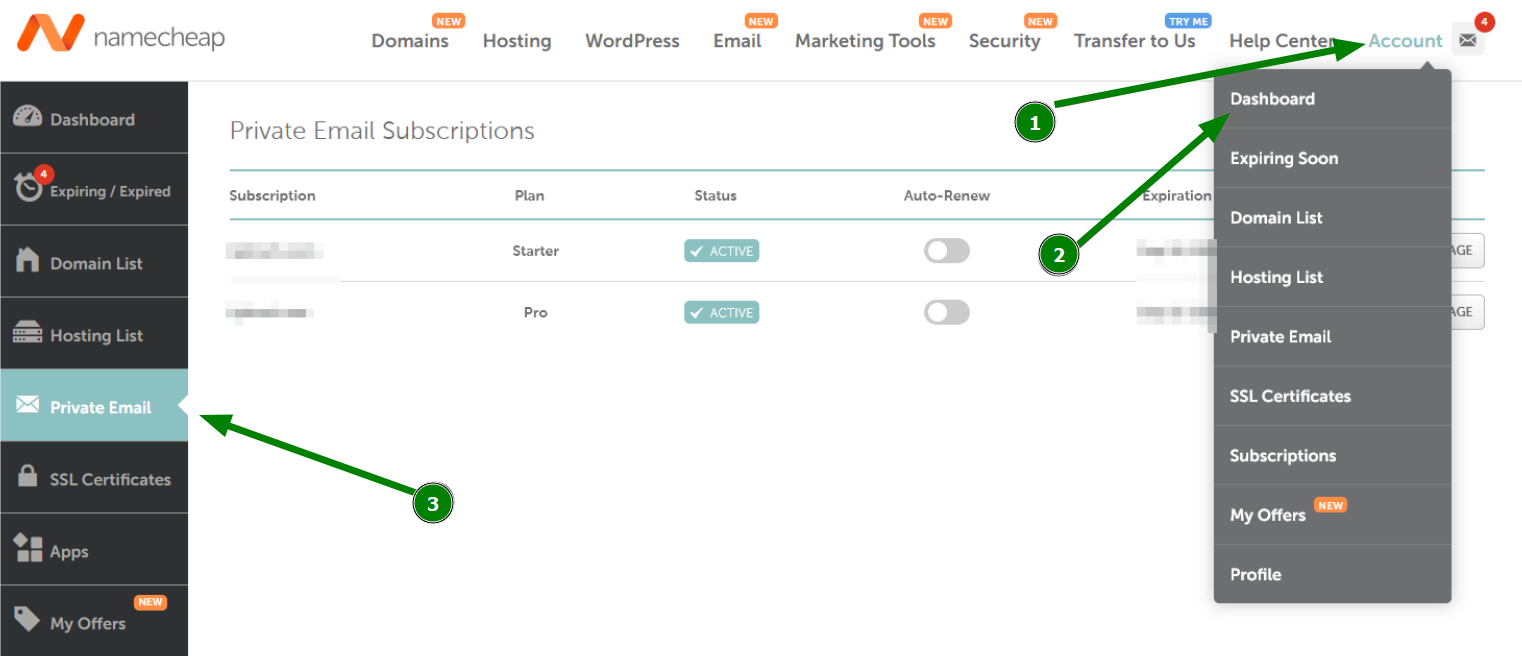This screenshot has width=1522, height=656.
Task: Click the ACTIVE badge on the Pro plan
Action: [721, 311]
